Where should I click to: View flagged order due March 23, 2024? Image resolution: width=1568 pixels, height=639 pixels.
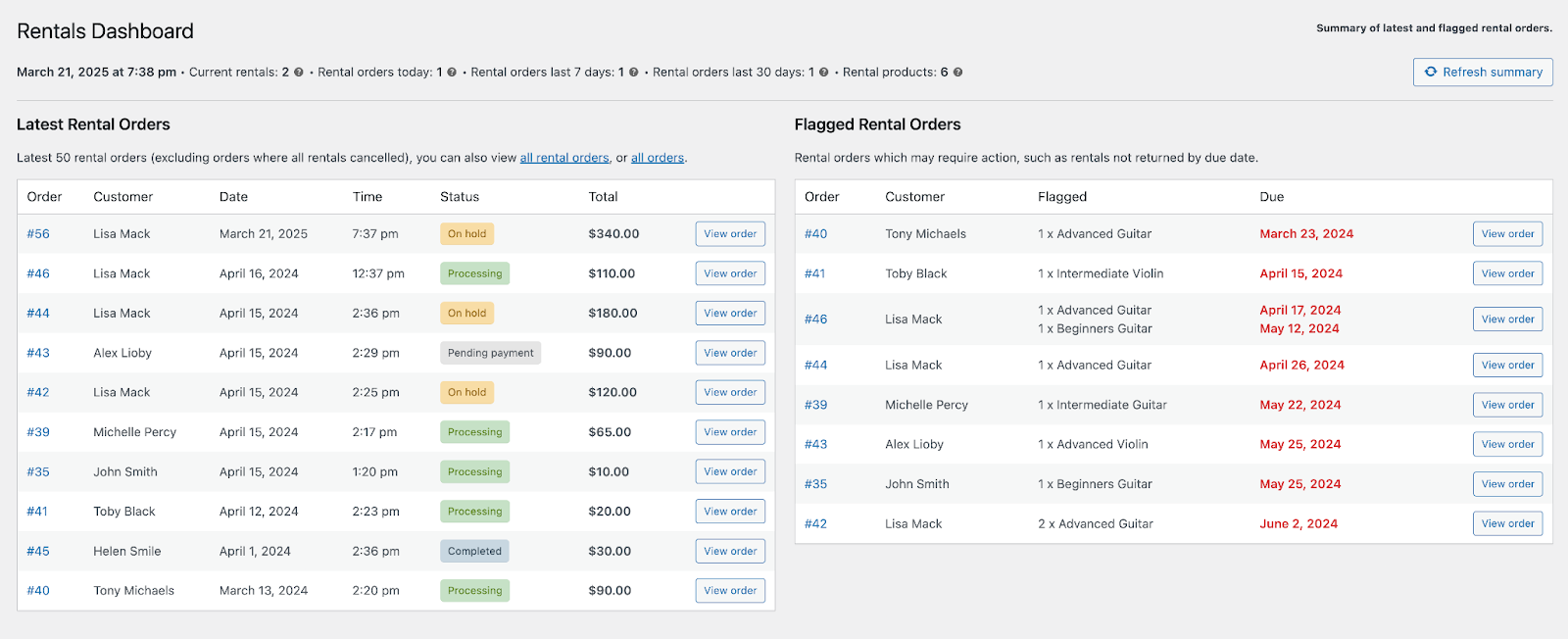(x=1507, y=234)
